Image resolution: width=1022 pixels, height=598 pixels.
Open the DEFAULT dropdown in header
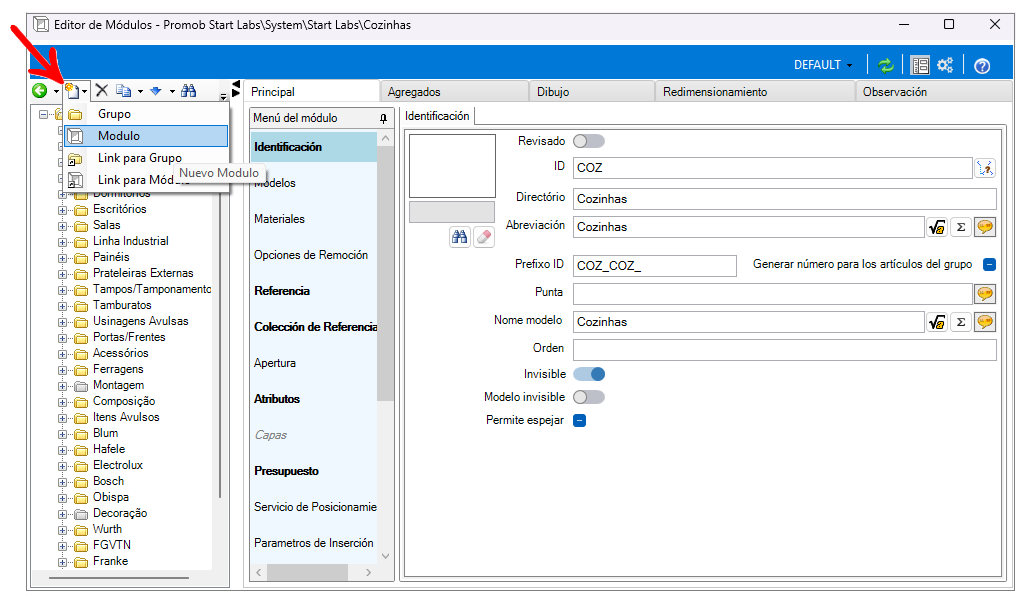click(x=823, y=65)
